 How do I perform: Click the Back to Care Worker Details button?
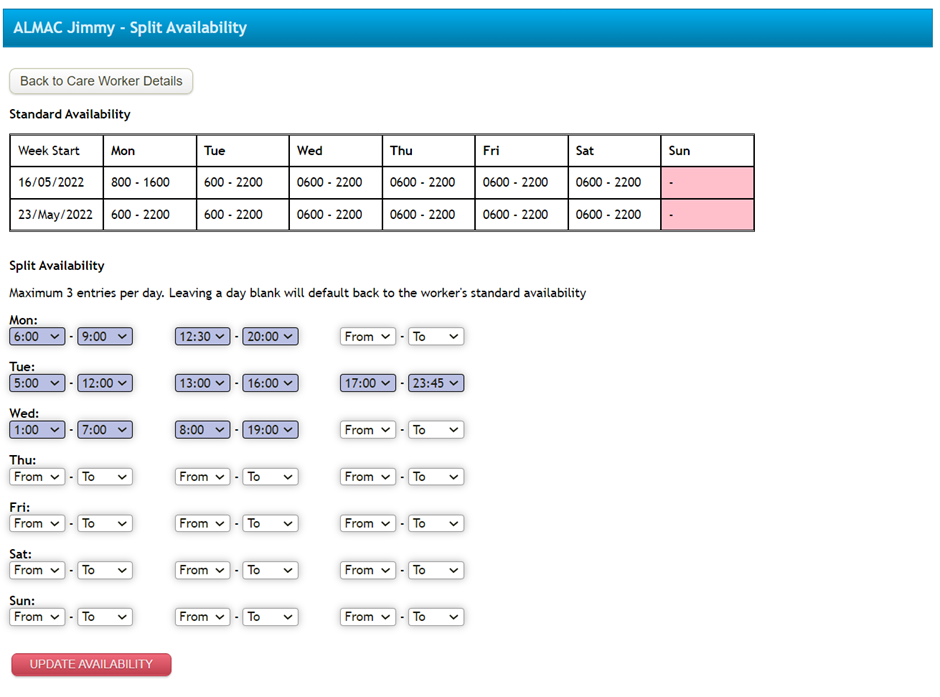[100, 81]
